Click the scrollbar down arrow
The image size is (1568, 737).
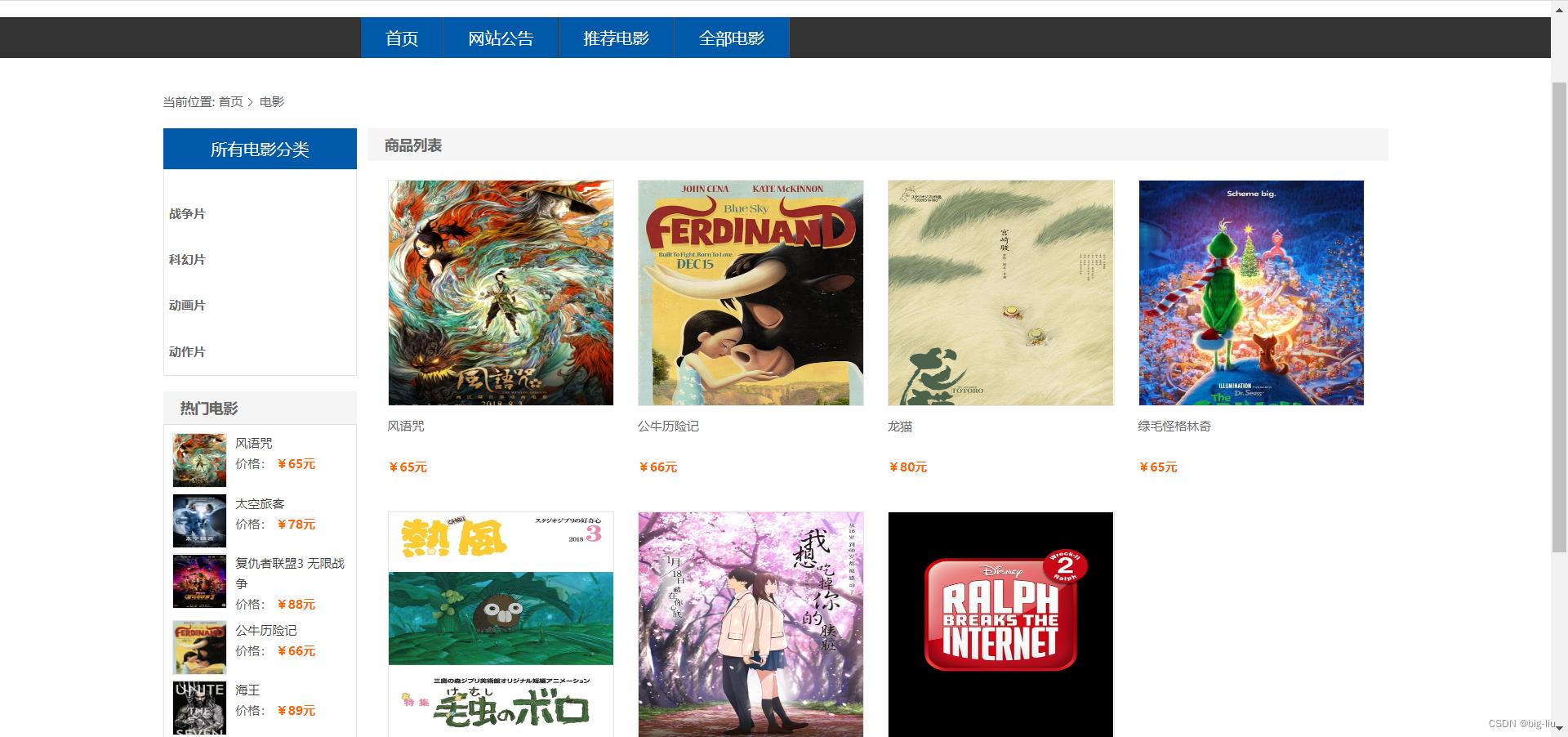click(1559, 729)
